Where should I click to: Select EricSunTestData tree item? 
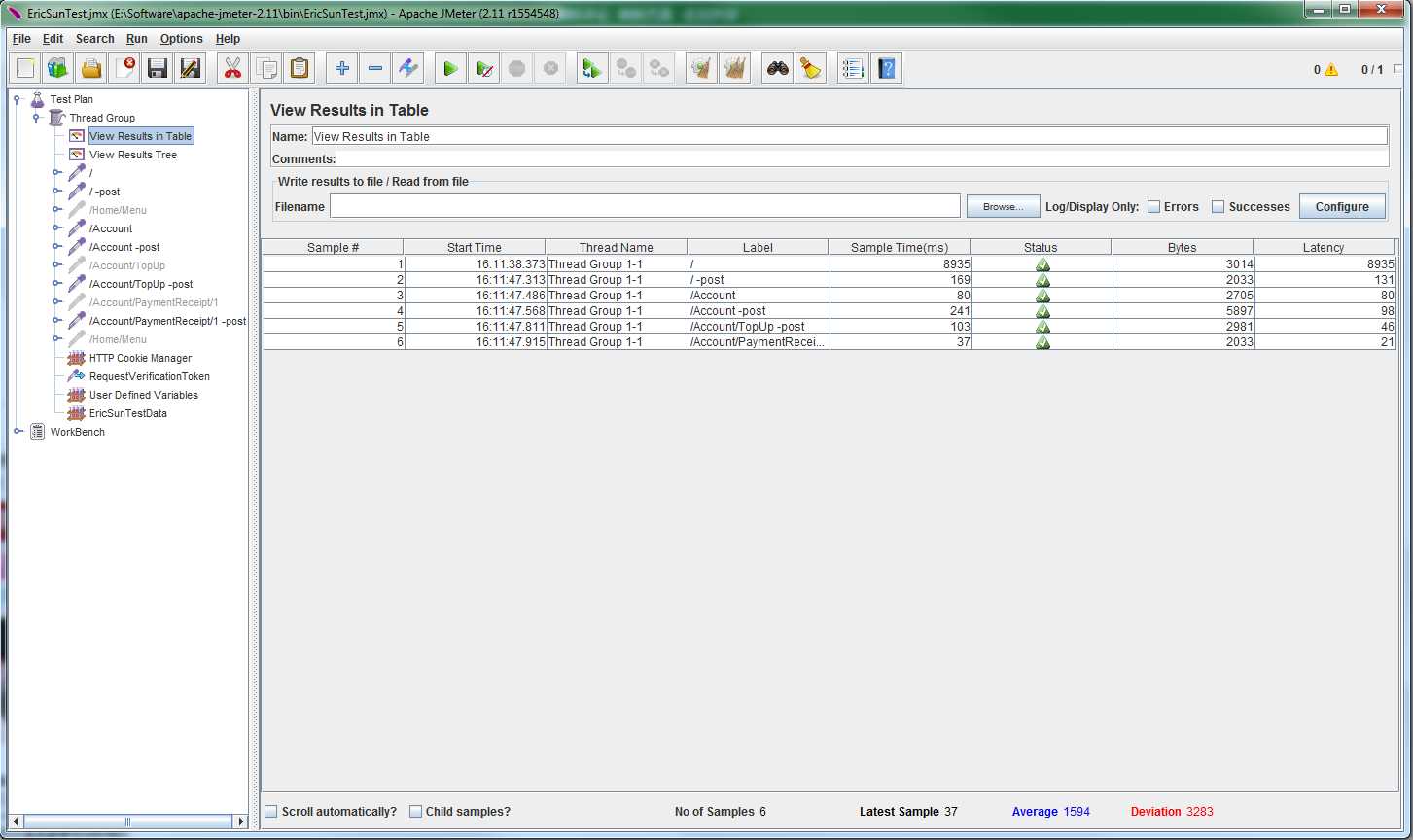pos(128,413)
